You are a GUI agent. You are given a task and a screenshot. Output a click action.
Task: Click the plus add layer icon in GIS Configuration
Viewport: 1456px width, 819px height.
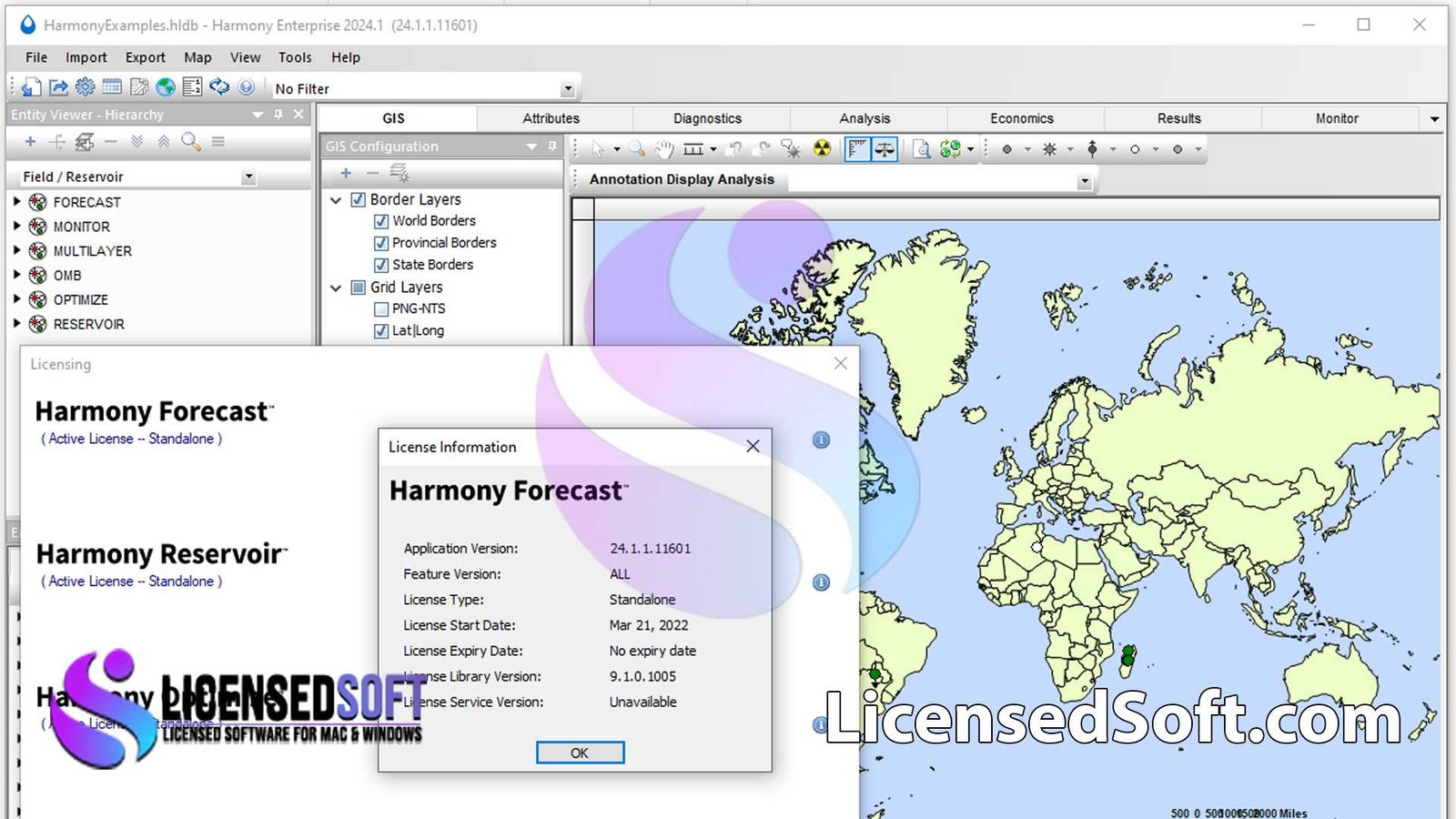[346, 173]
